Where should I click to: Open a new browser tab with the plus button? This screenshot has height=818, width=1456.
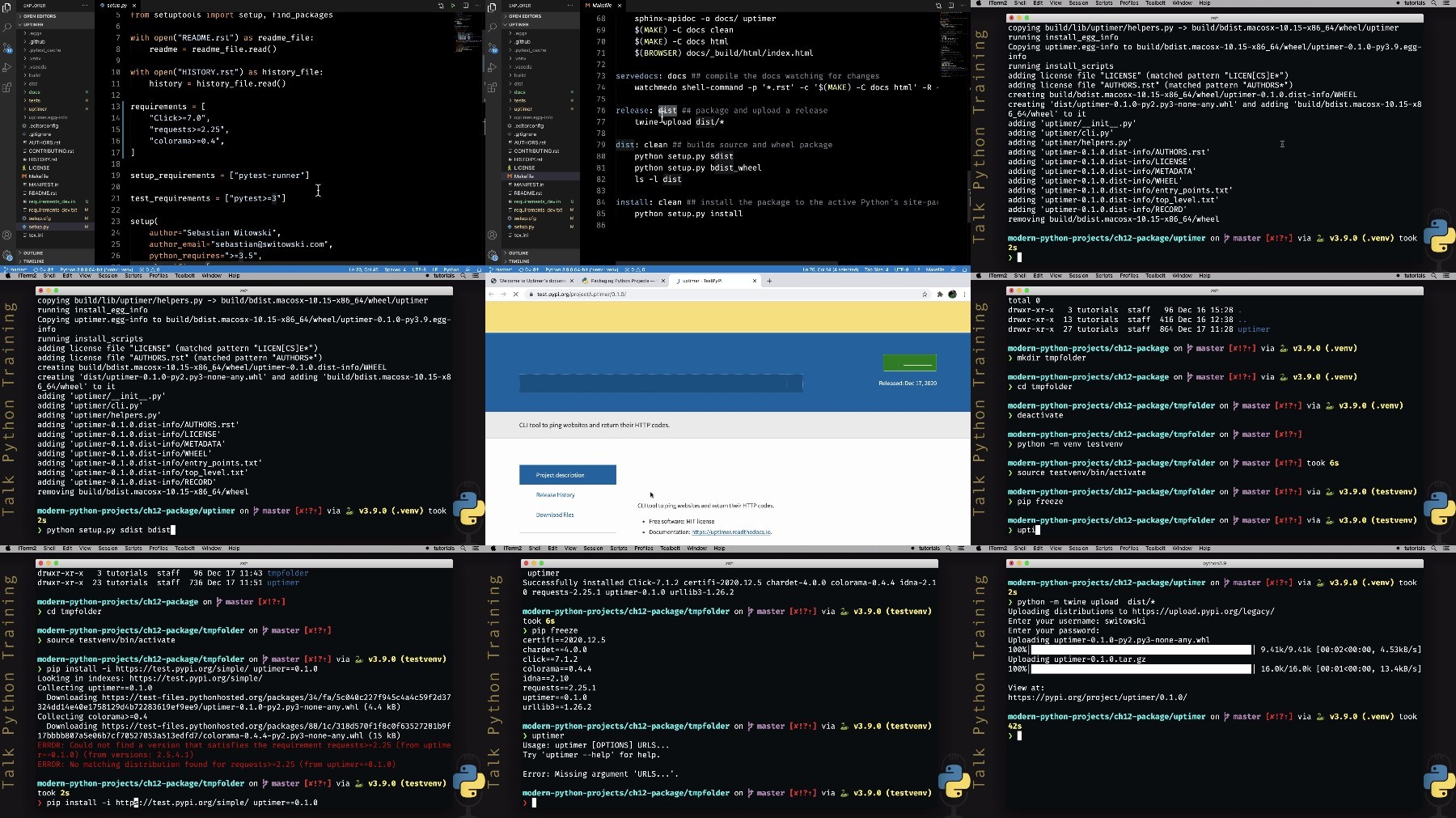tap(769, 281)
